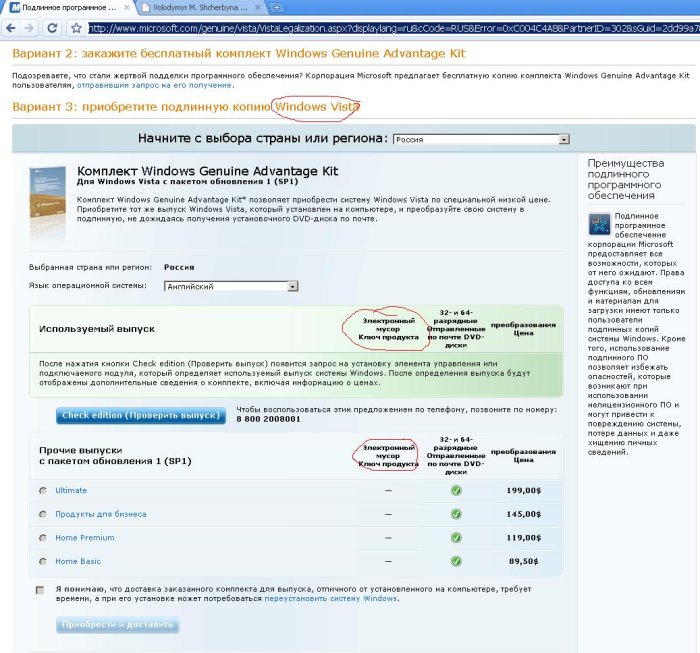
Task: Click the 119,00$ price
Action: pos(524,538)
